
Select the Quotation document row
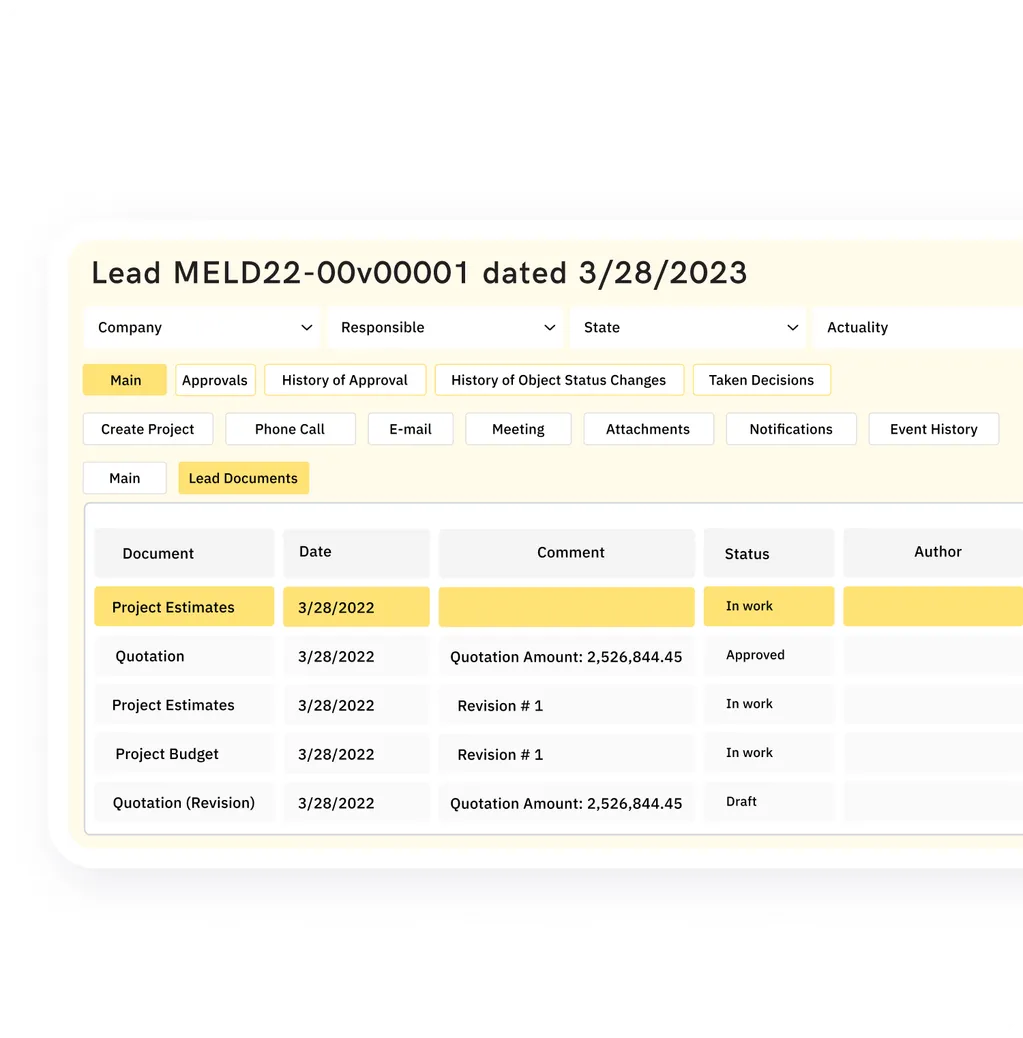[184, 656]
